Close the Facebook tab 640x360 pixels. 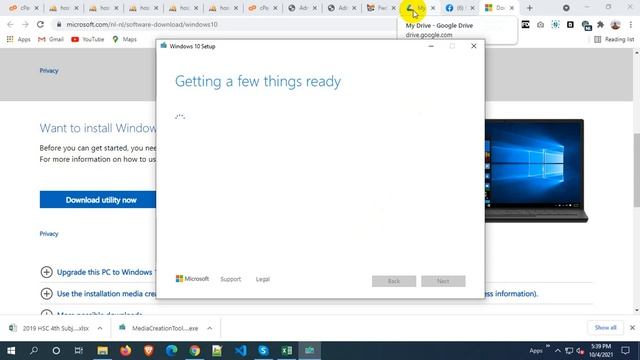[x=472, y=8]
